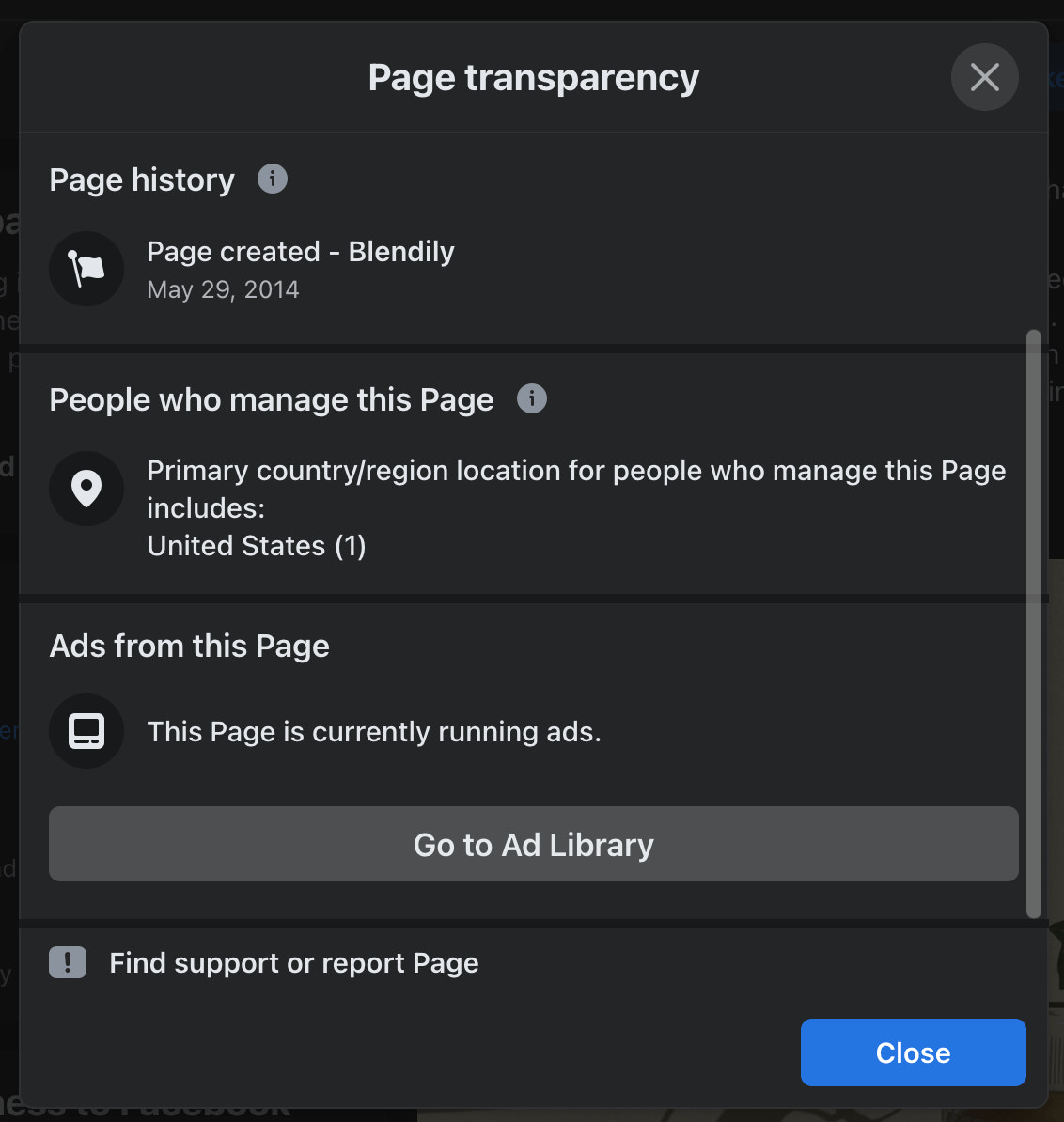Image resolution: width=1064 pixels, height=1122 pixels.
Task: Open Find support or report Page
Action: (293, 962)
